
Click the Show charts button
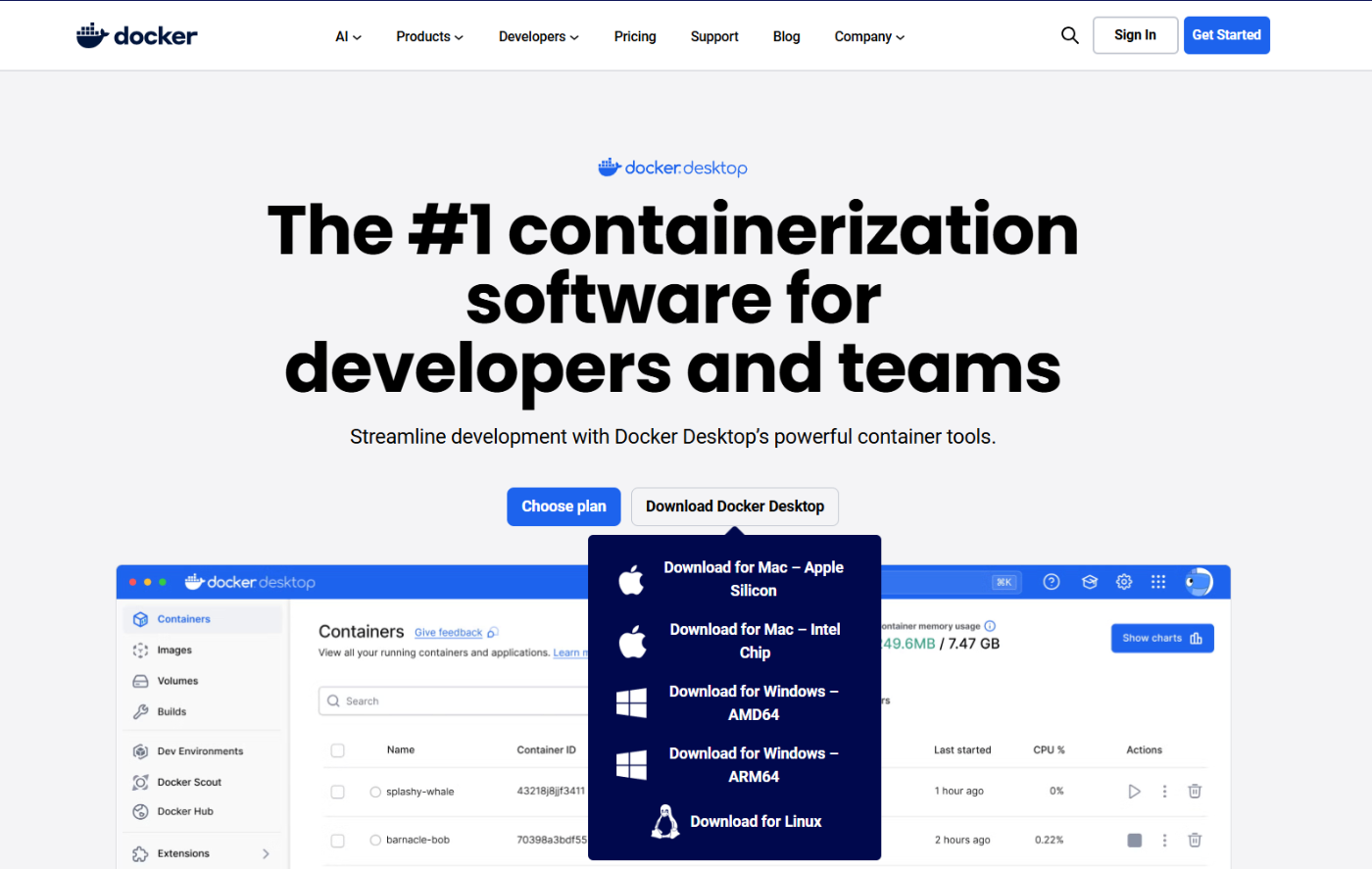[x=1162, y=639]
